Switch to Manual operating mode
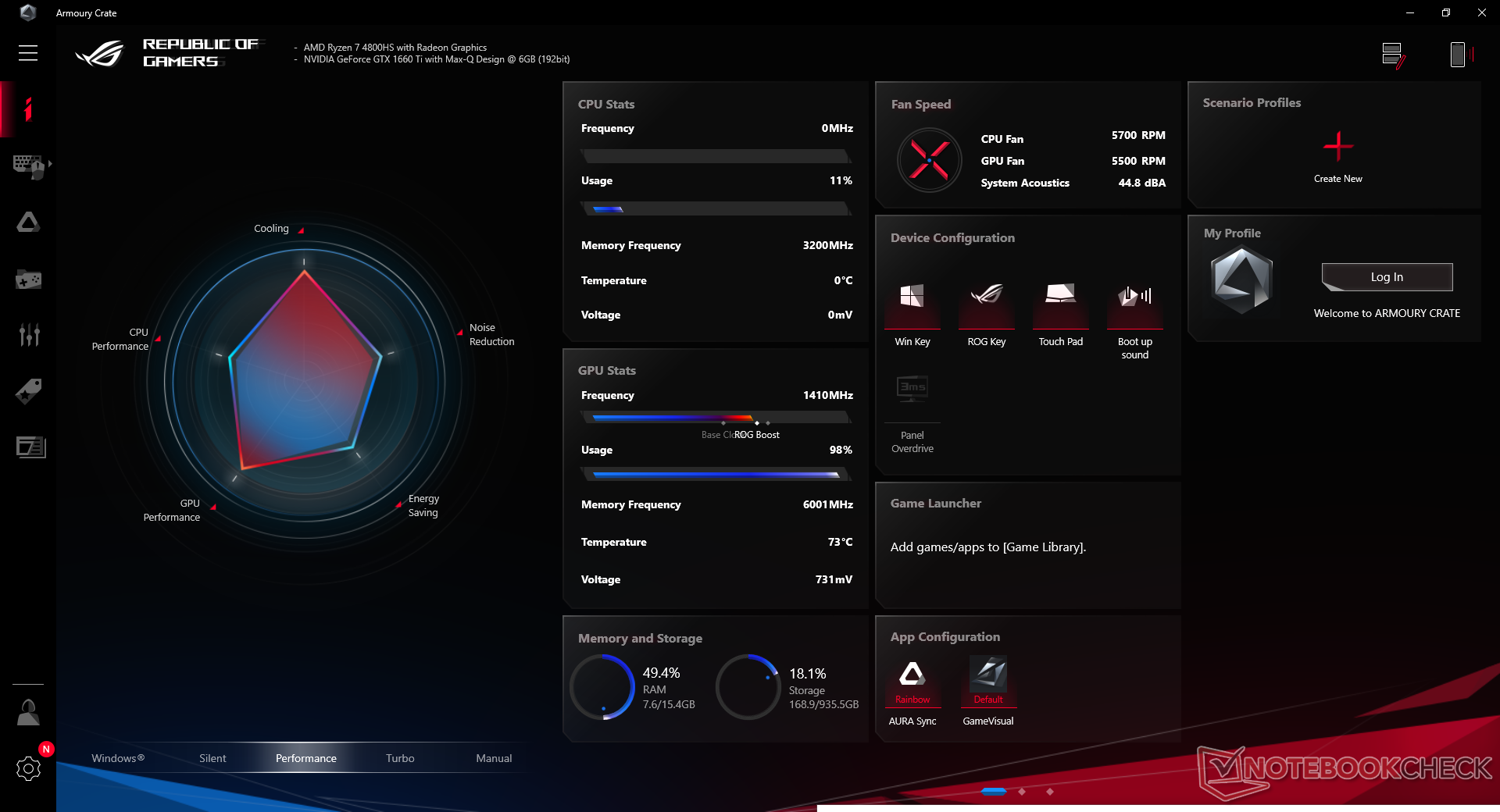Image resolution: width=1500 pixels, height=812 pixels. [494, 758]
